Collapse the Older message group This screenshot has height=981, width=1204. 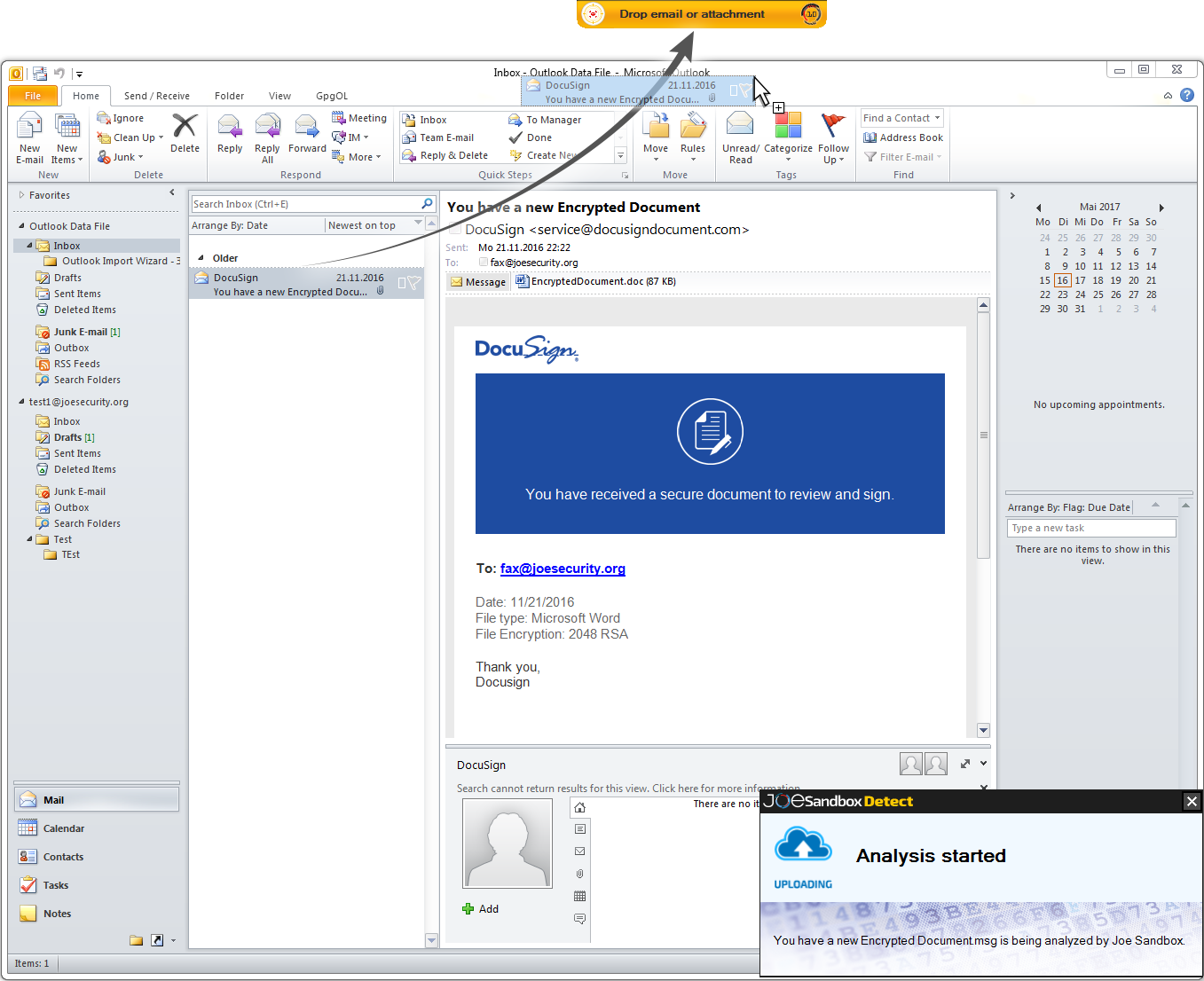click(201, 258)
